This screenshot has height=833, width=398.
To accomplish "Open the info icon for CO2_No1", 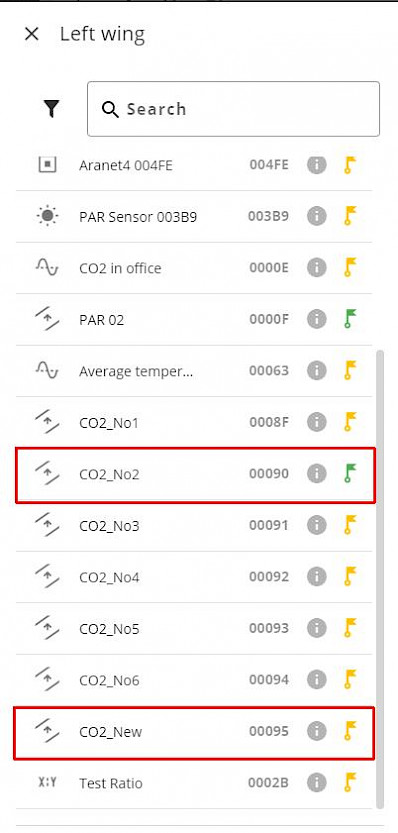I will tap(317, 422).
